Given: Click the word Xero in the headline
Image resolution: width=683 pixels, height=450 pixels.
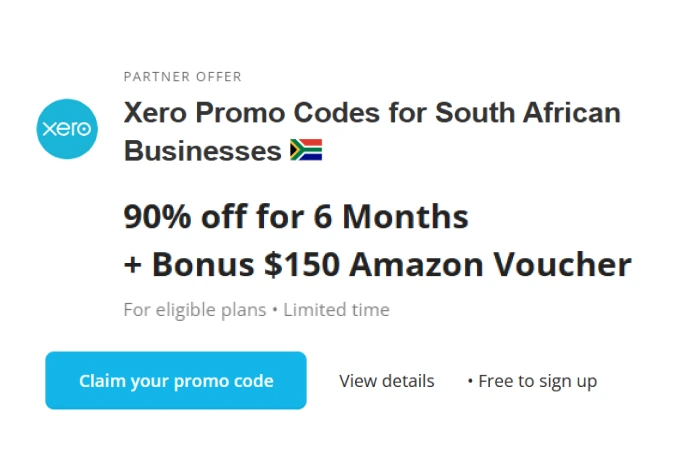Looking at the screenshot, I should coord(153,112).
